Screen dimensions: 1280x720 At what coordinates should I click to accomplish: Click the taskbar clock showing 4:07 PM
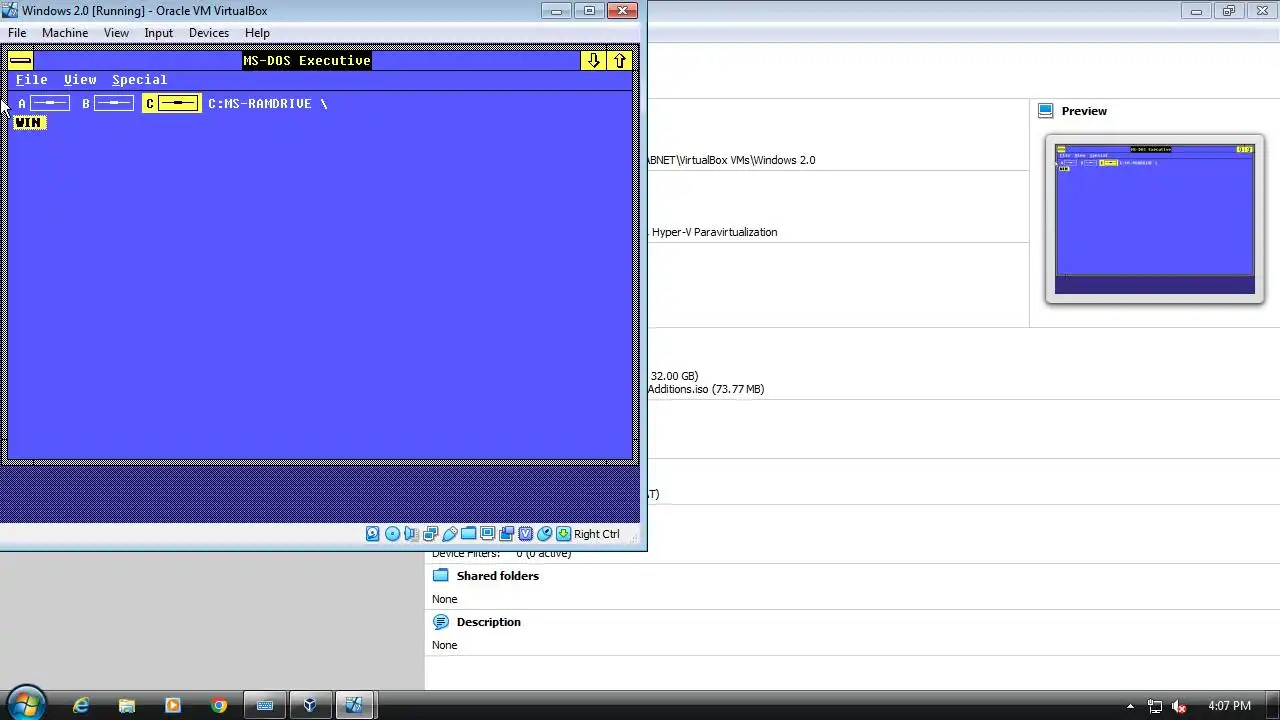(x=1229, y=706)
